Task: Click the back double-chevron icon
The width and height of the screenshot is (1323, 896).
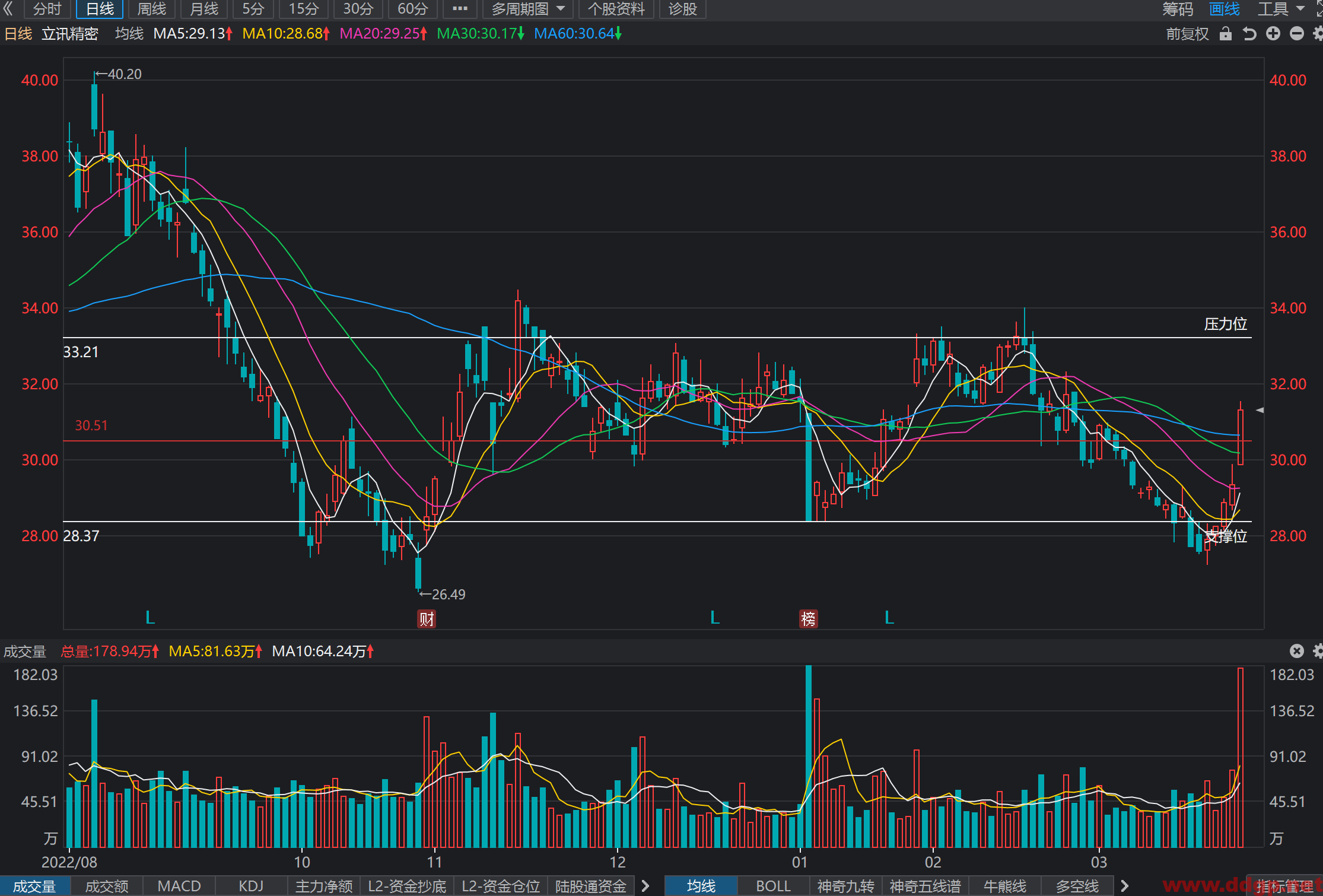Action: tap(8, 8)
